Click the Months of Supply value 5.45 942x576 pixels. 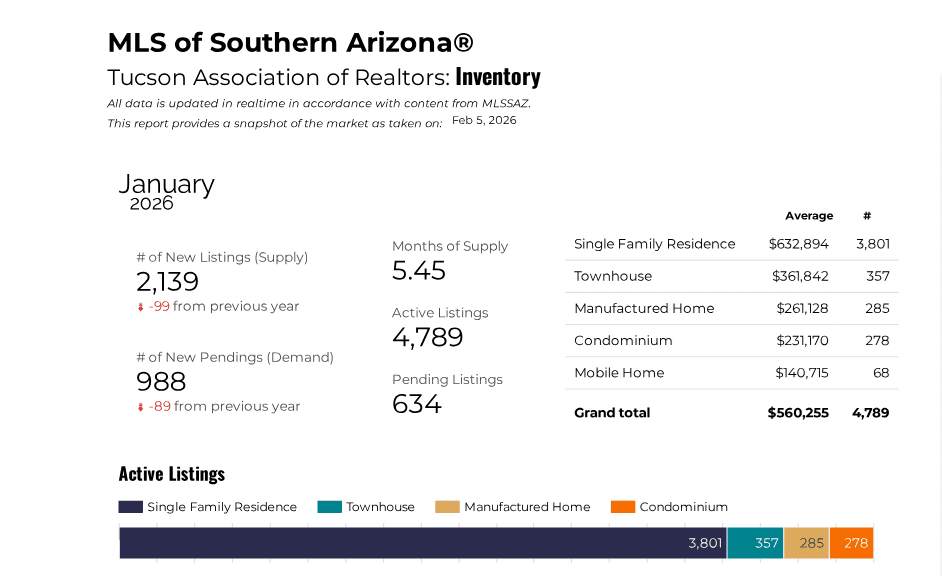[x=419, y=271]
